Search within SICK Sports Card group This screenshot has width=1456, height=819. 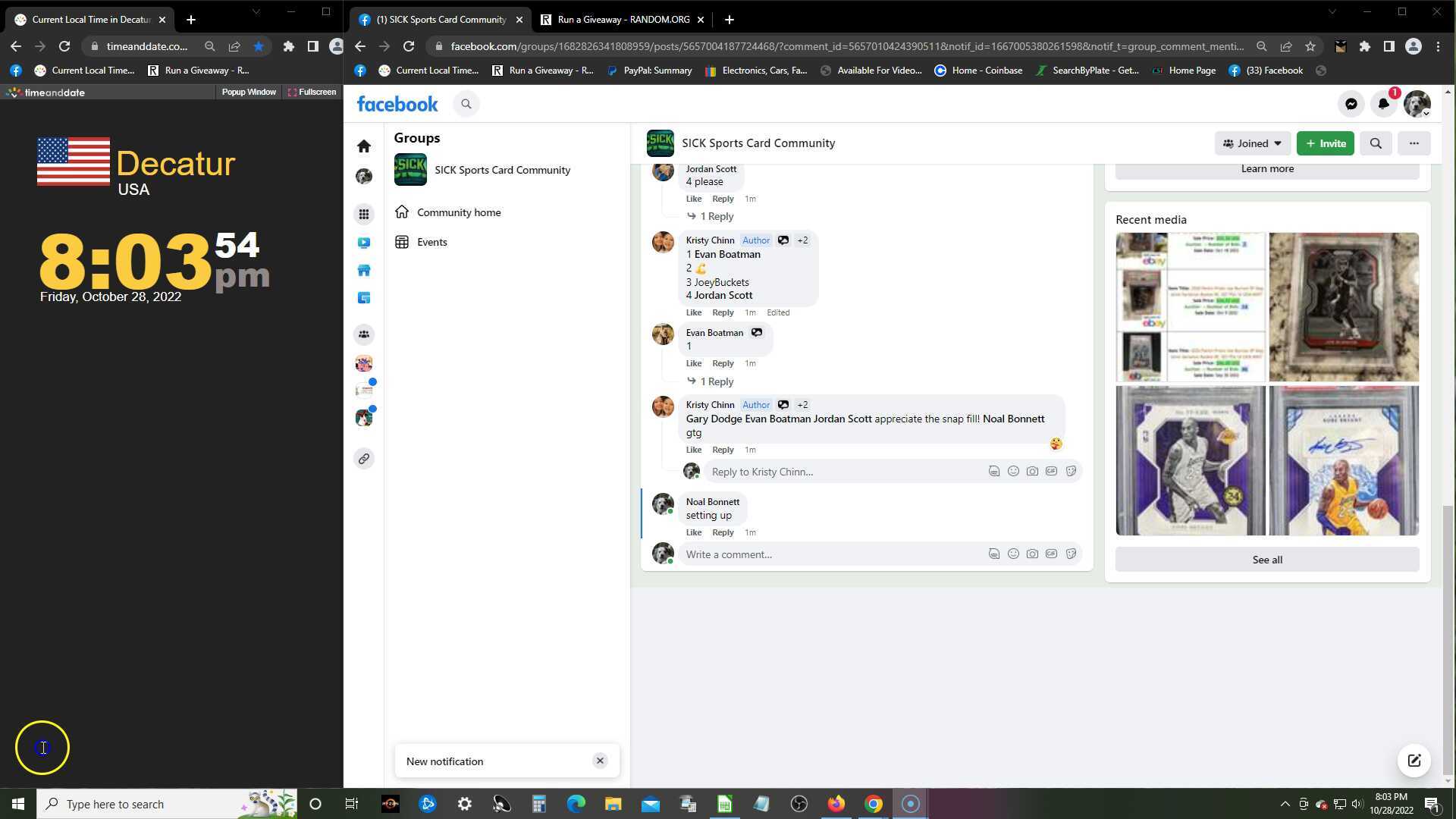coord(1375,143)
